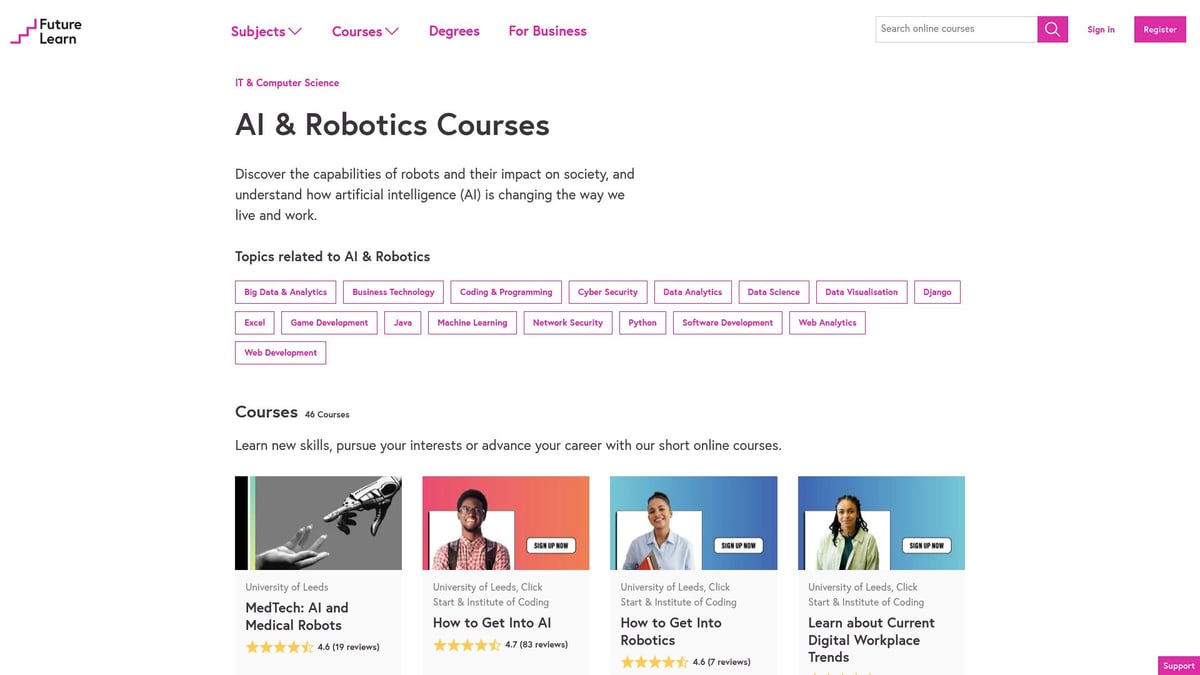The width and height of the screenshot is (1200, 675).
Task: Click the 4.7 (83 reviews) star rating
Action: tap(500, 645)
